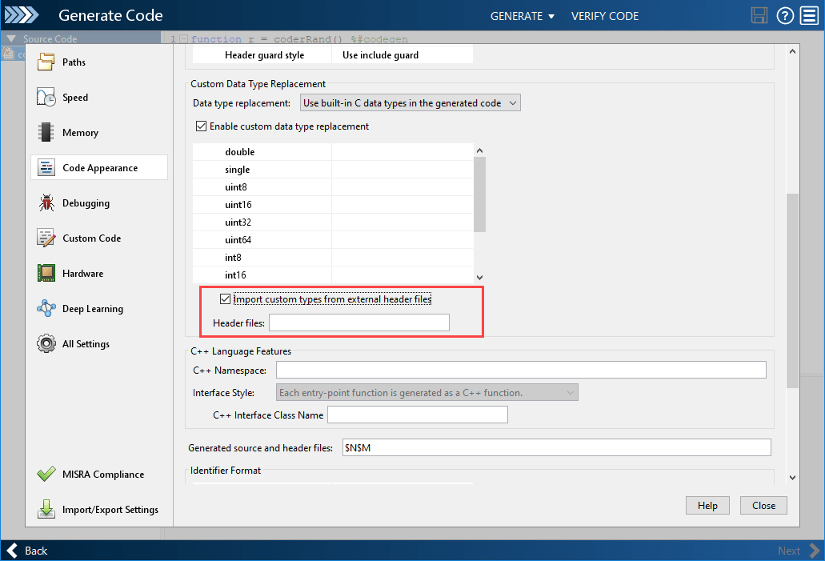Screen dimensions: 825x561
Task: Open the Debugging bug icon
Action: pos(46,203)
